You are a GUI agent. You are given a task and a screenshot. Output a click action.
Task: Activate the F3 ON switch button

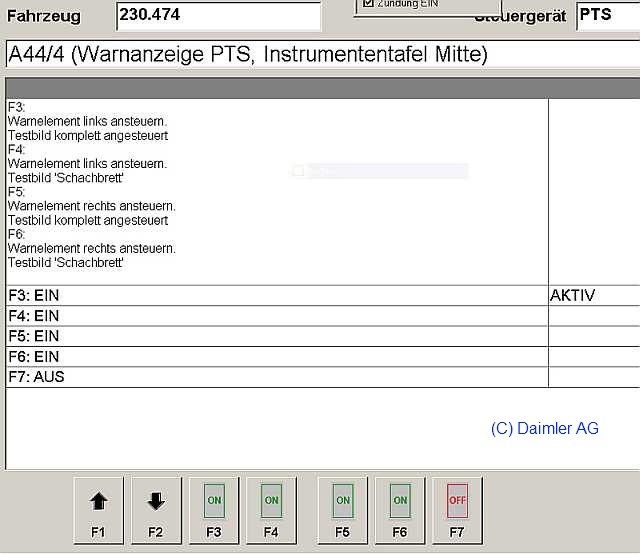click(x=214, y=510)
